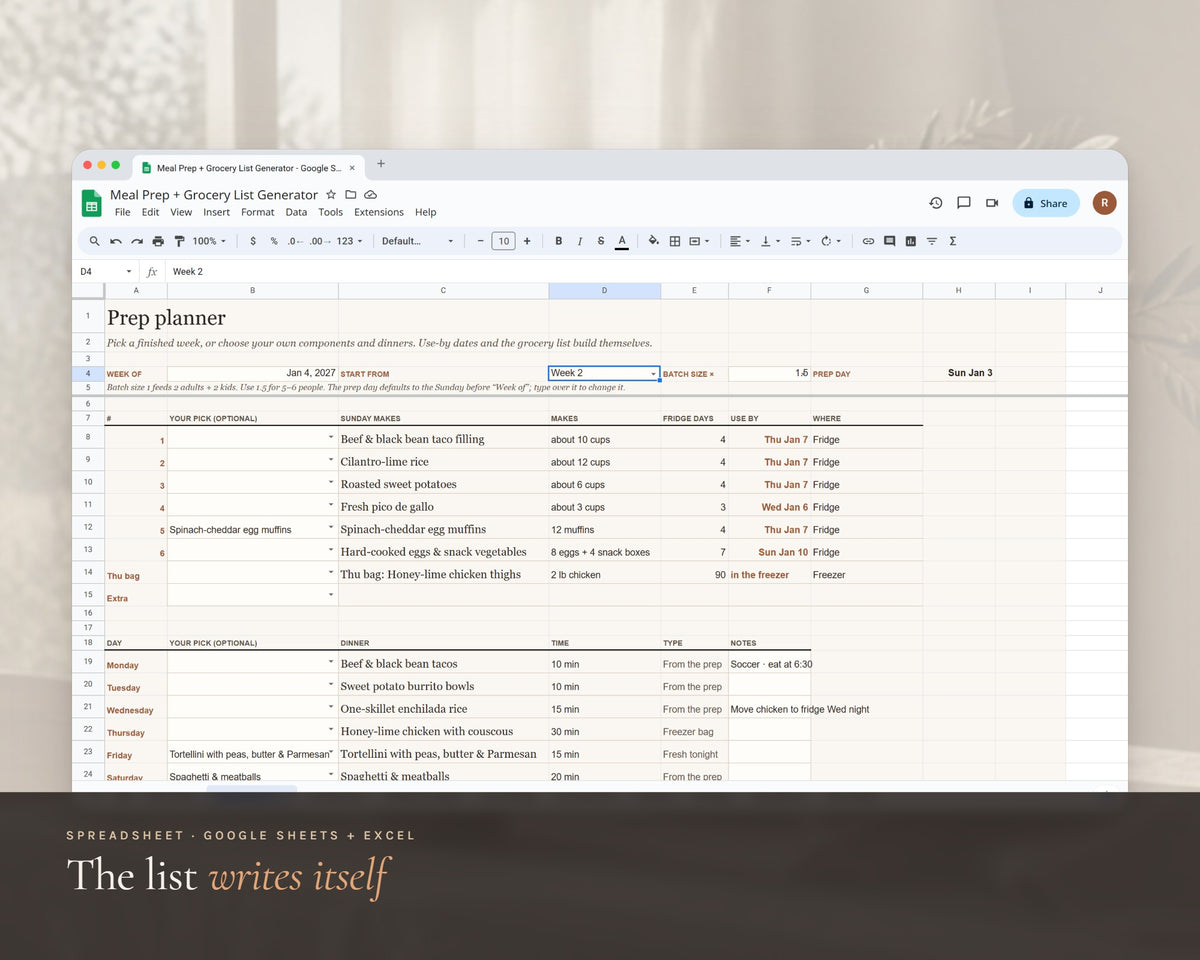1200x960 pixels.
Task: Open the borders tool
Action: pyautogui.click(x=675, y=241)
